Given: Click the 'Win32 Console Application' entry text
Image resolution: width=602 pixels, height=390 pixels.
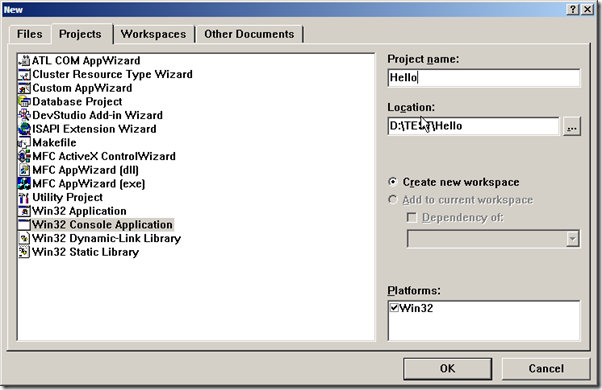Looking at the screenshot, I should [103, 225].
